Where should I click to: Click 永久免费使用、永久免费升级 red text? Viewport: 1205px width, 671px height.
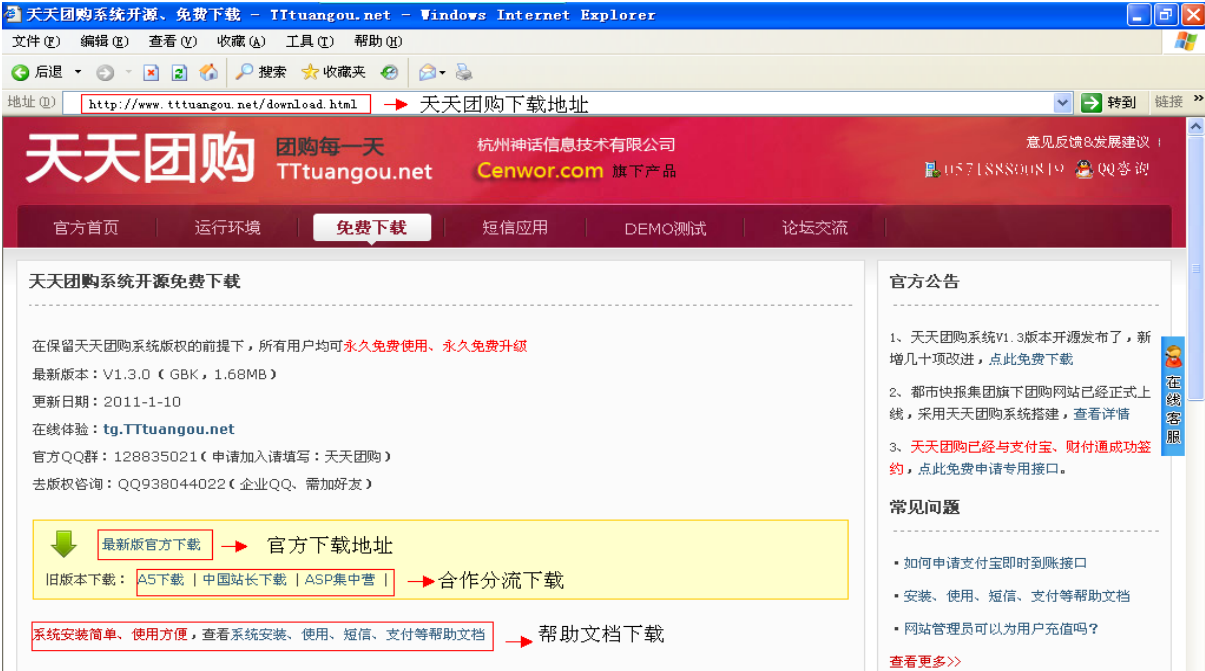[x=435, y=346]
